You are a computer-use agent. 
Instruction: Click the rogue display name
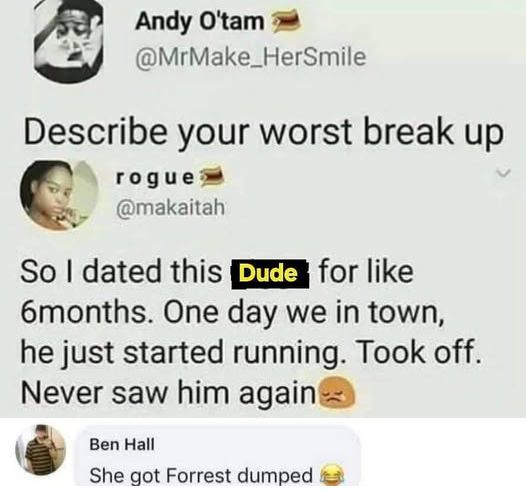coord(155,178)
